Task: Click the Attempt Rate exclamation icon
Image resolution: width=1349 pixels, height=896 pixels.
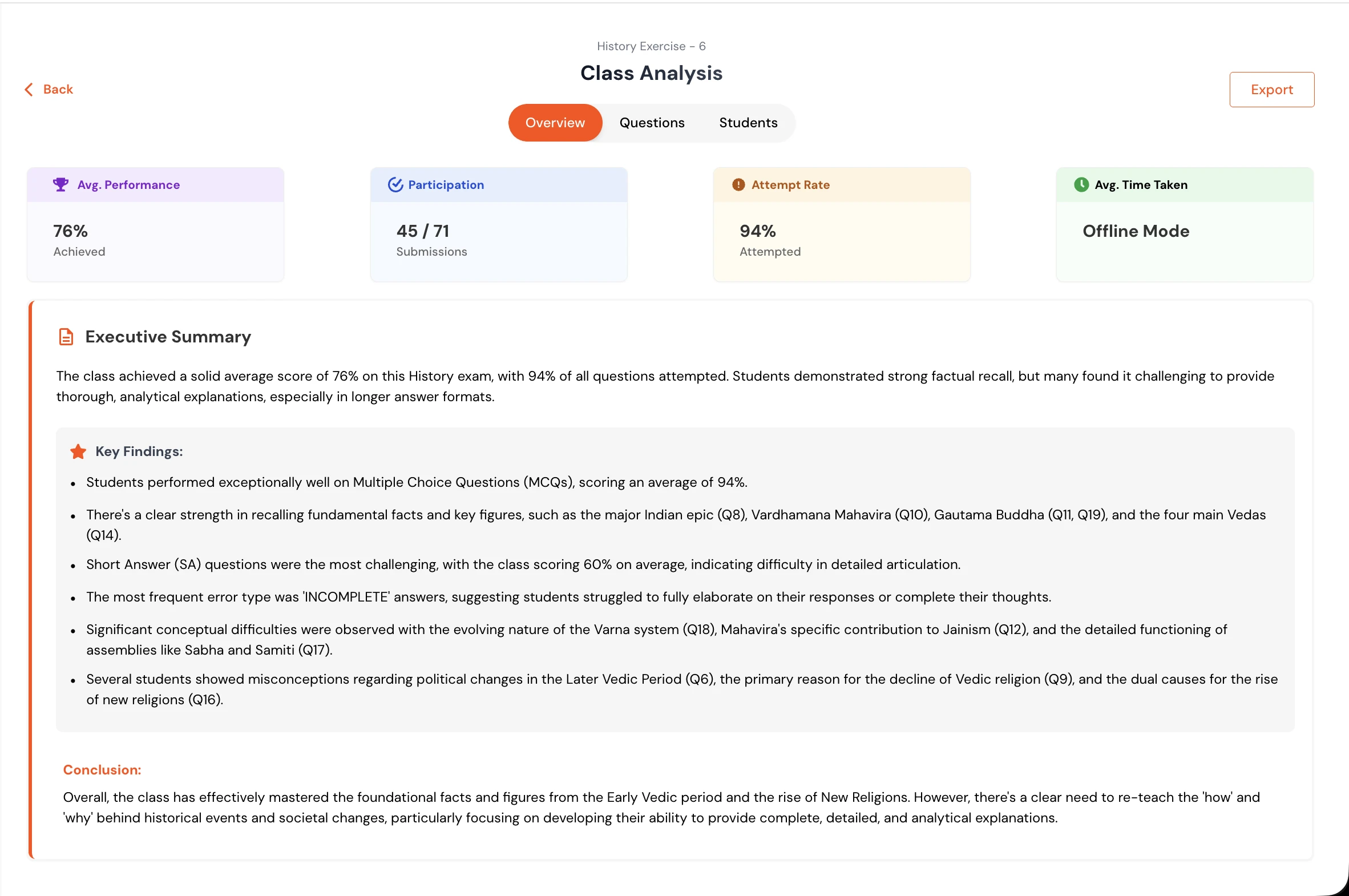Action: [738, 184]
